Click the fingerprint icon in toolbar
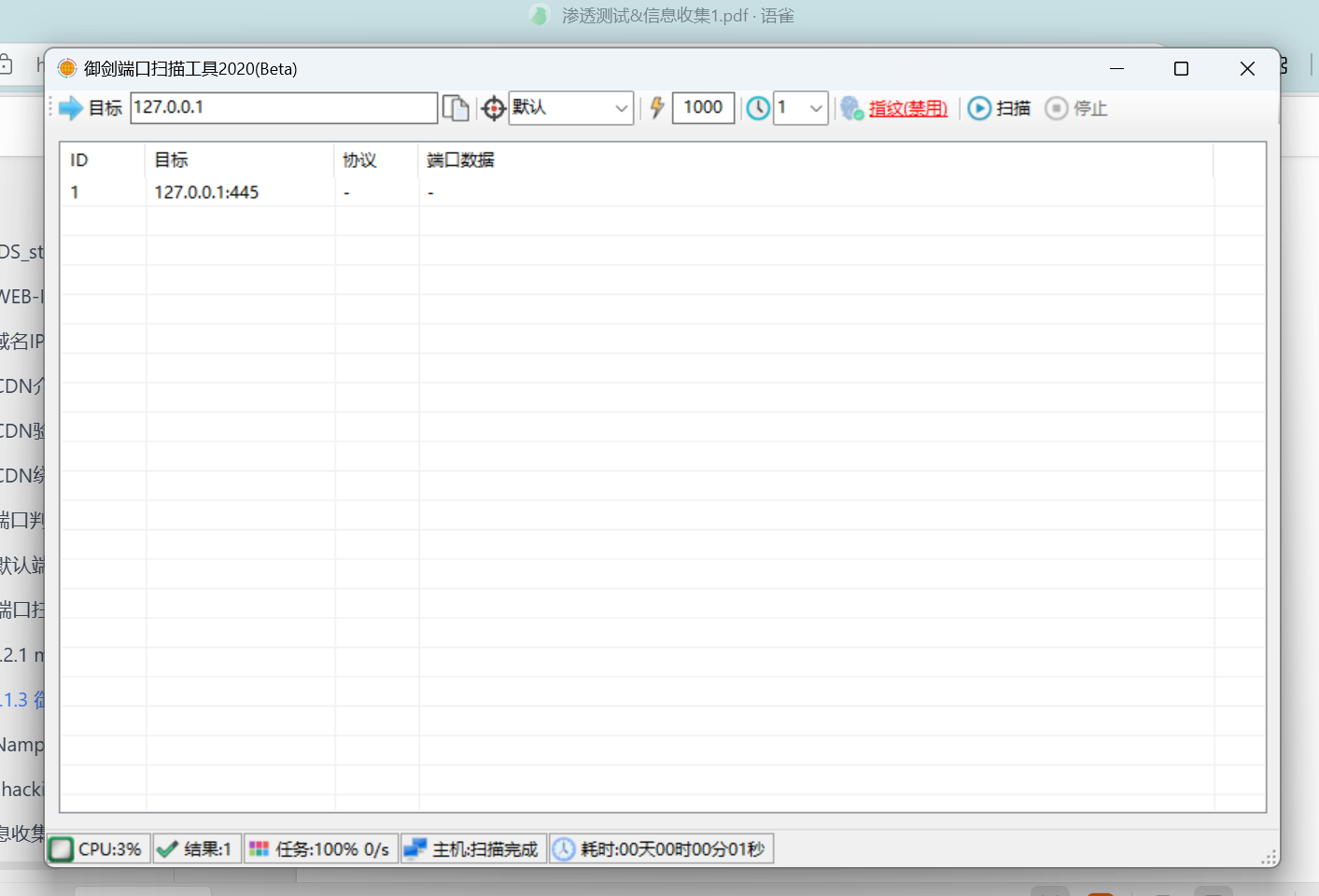Image resolution: width=1319 pixels, height=896 pixels. click(851, 108)
